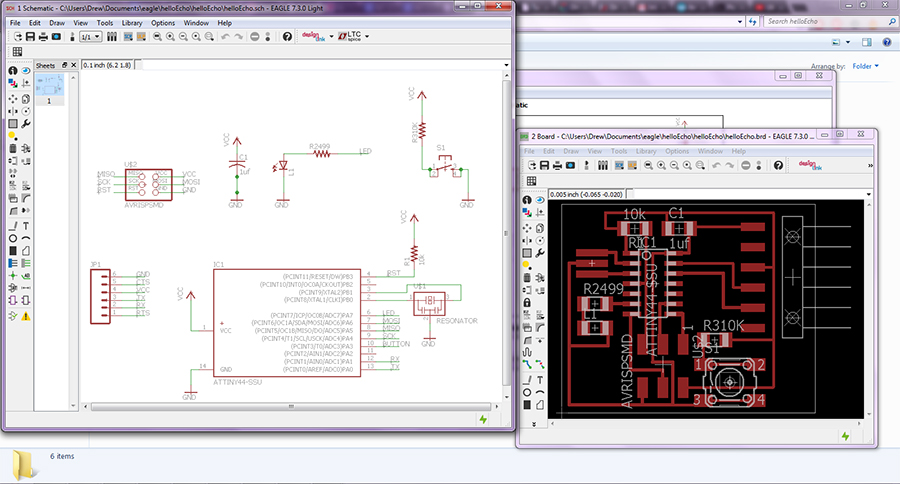This screenshot has width=900, height=484.
Task: Select the Info tool in Schematic sidebar
Action: tap(13, 70)
